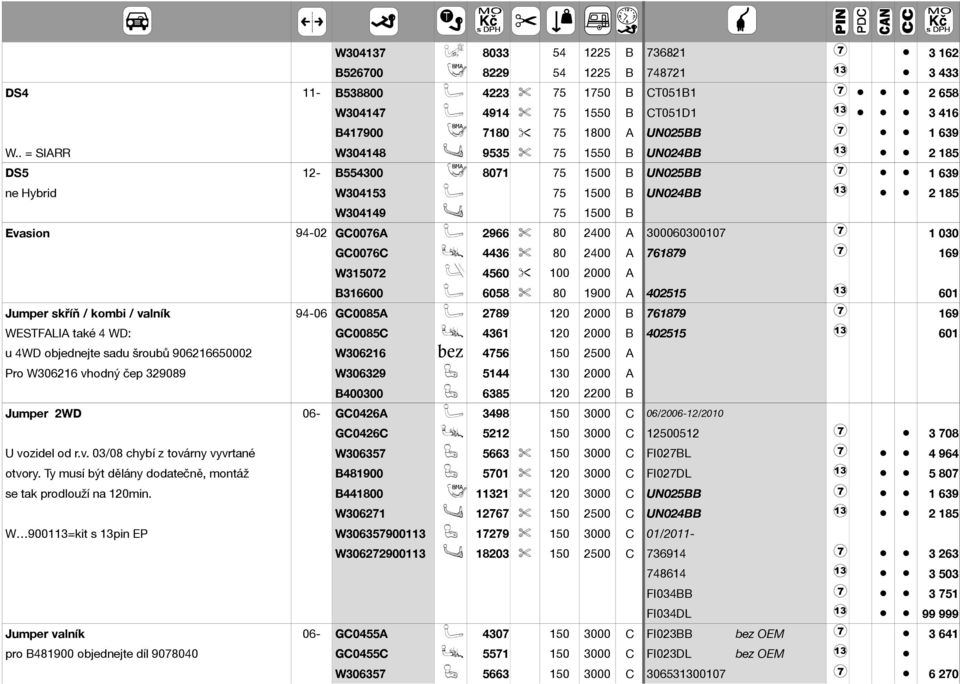Click the PDC dot in CT051B1 row
The height and width of the screenshot is (684, 960).
pyautogui.click(x=861, y=93)
